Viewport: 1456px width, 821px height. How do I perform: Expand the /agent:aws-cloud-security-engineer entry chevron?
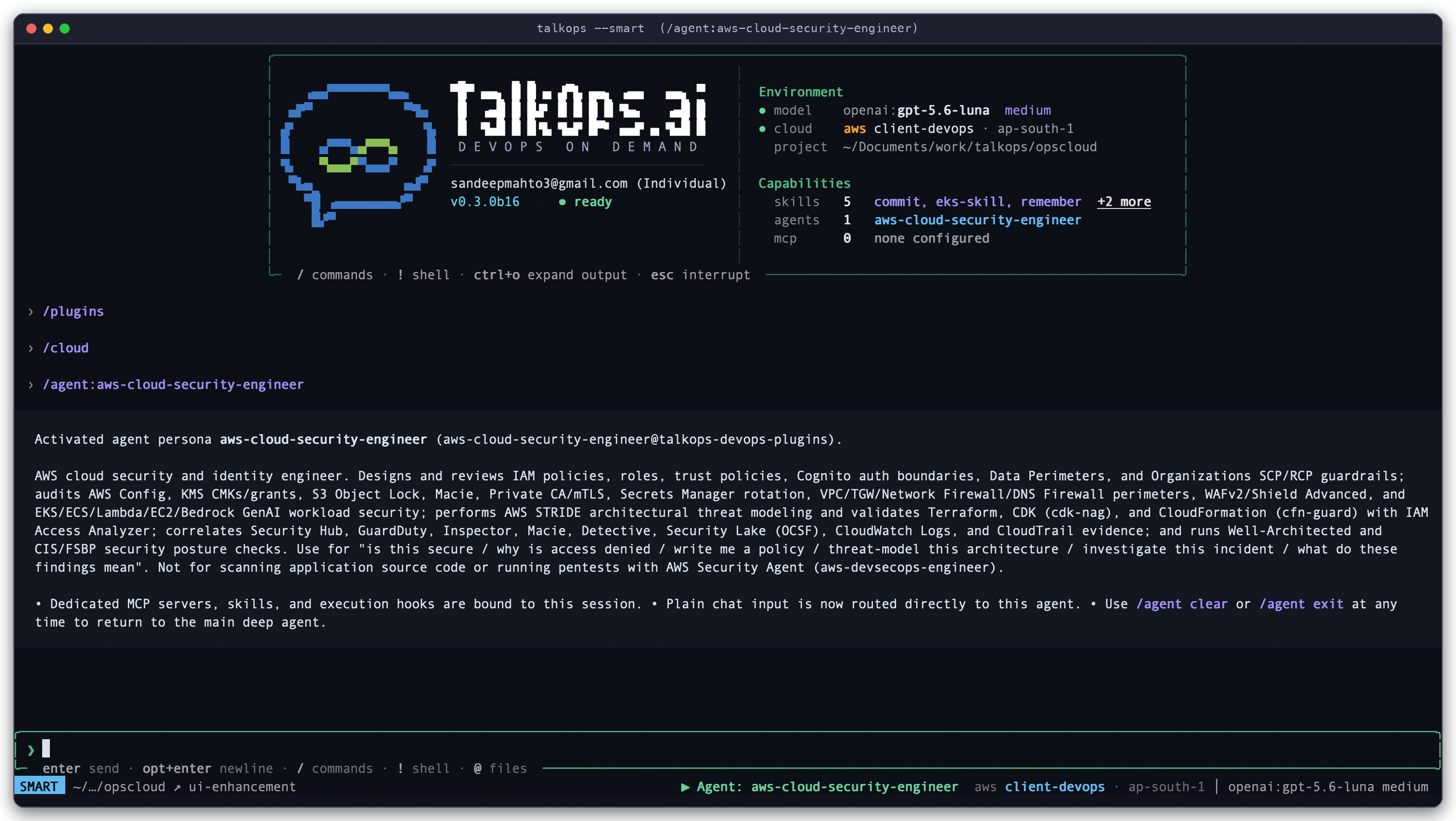[31, 385]
